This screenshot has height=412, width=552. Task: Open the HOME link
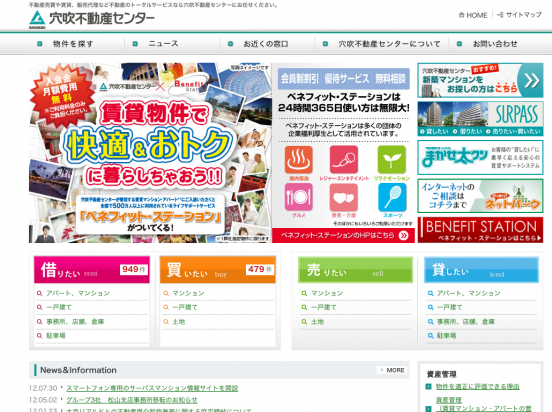point(473,15)
